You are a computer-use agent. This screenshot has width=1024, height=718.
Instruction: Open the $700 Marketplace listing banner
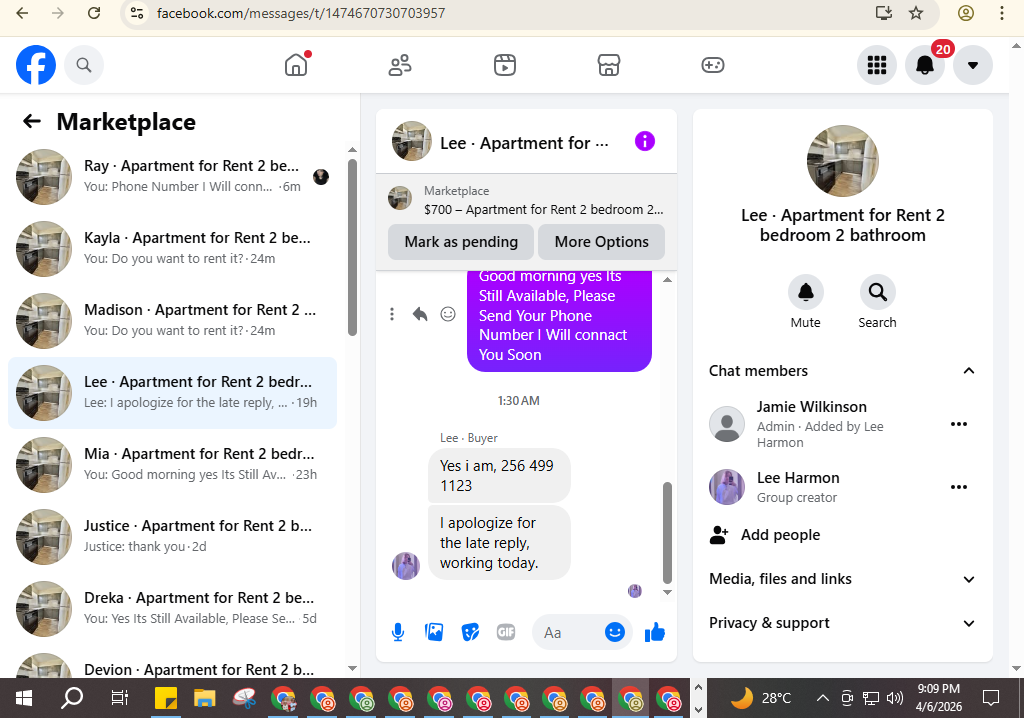pyautogui.click(x=526, y=200)
